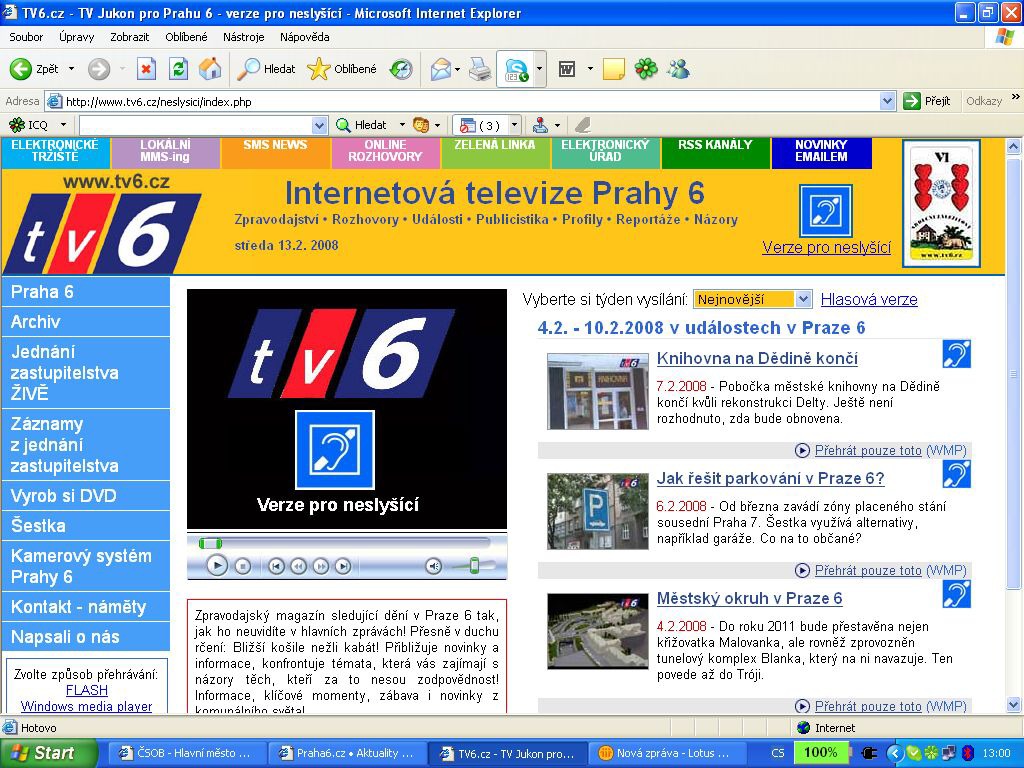The height and width of the screenshot is (768, 1024).
Task: Play the video in the media player
Action: coord(217,566)
